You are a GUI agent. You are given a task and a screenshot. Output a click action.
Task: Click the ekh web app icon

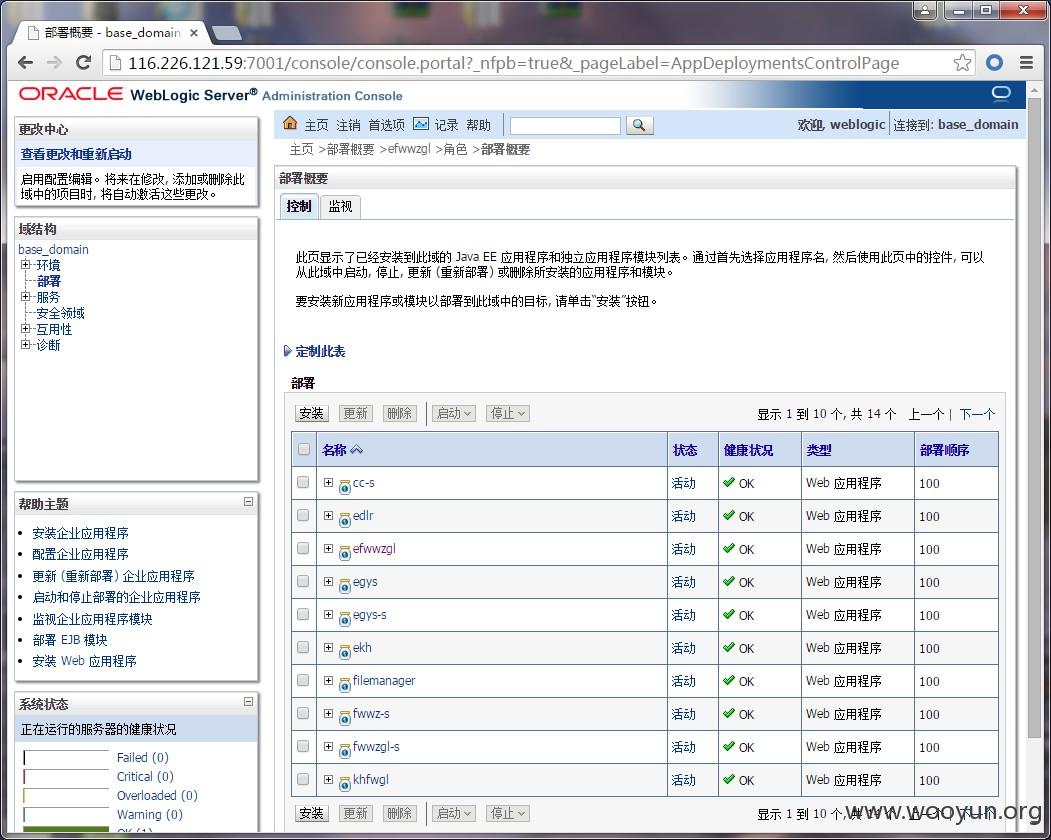(x=345, y=651)
